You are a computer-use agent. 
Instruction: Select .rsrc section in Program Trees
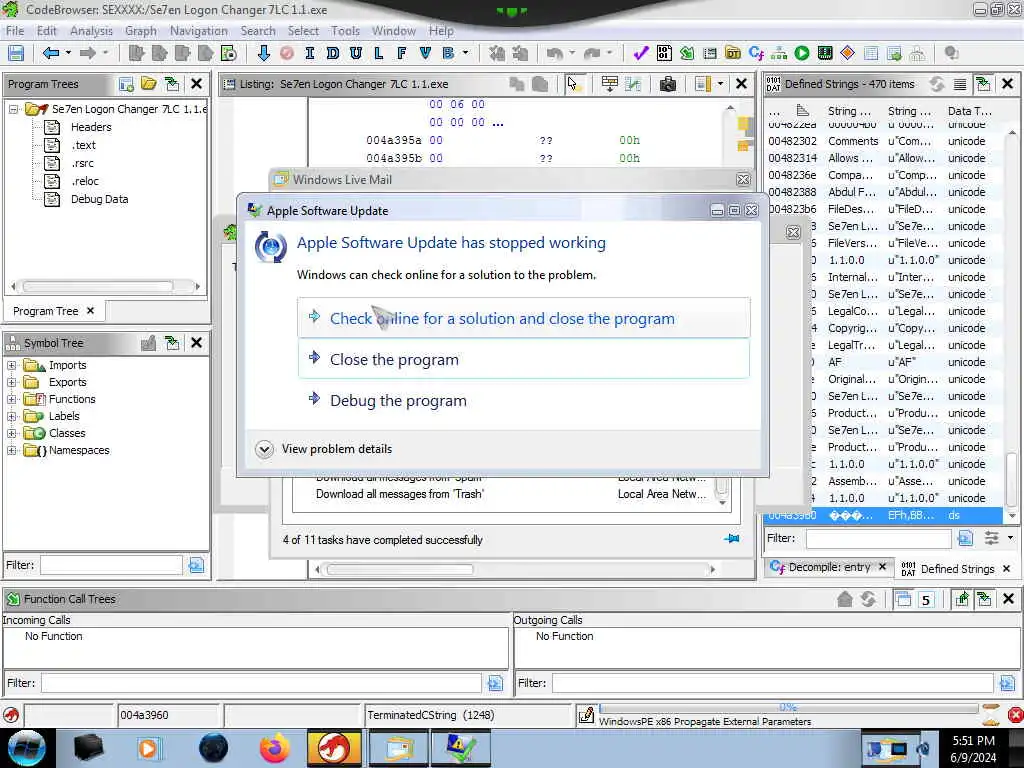[x=82, y=163]
